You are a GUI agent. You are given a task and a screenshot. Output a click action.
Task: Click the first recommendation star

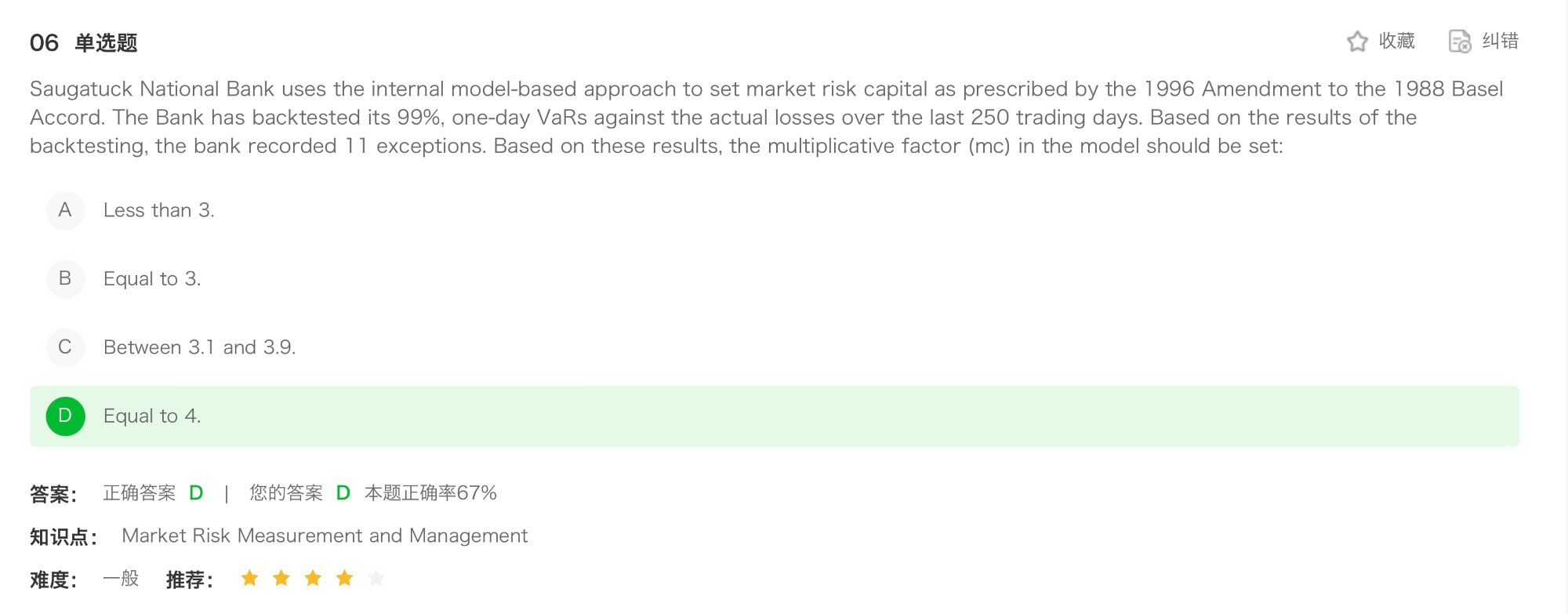pyautogui.click(x=250, y=579)
